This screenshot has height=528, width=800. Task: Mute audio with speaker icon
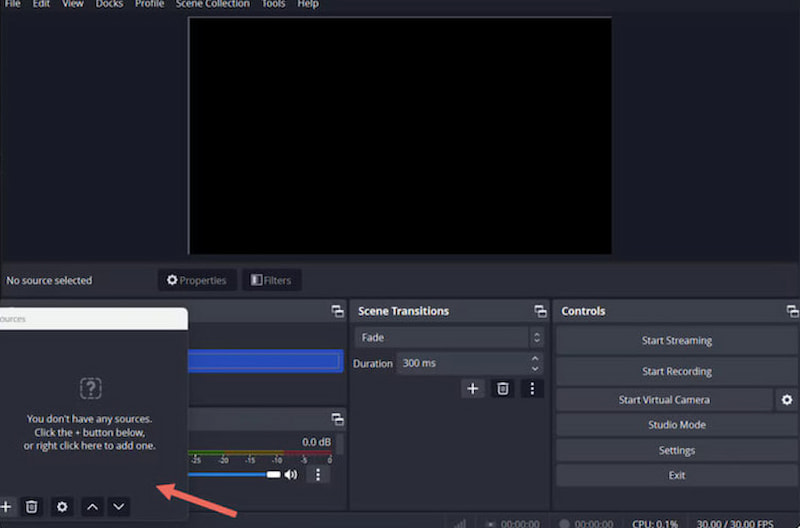tap(291, 474)
